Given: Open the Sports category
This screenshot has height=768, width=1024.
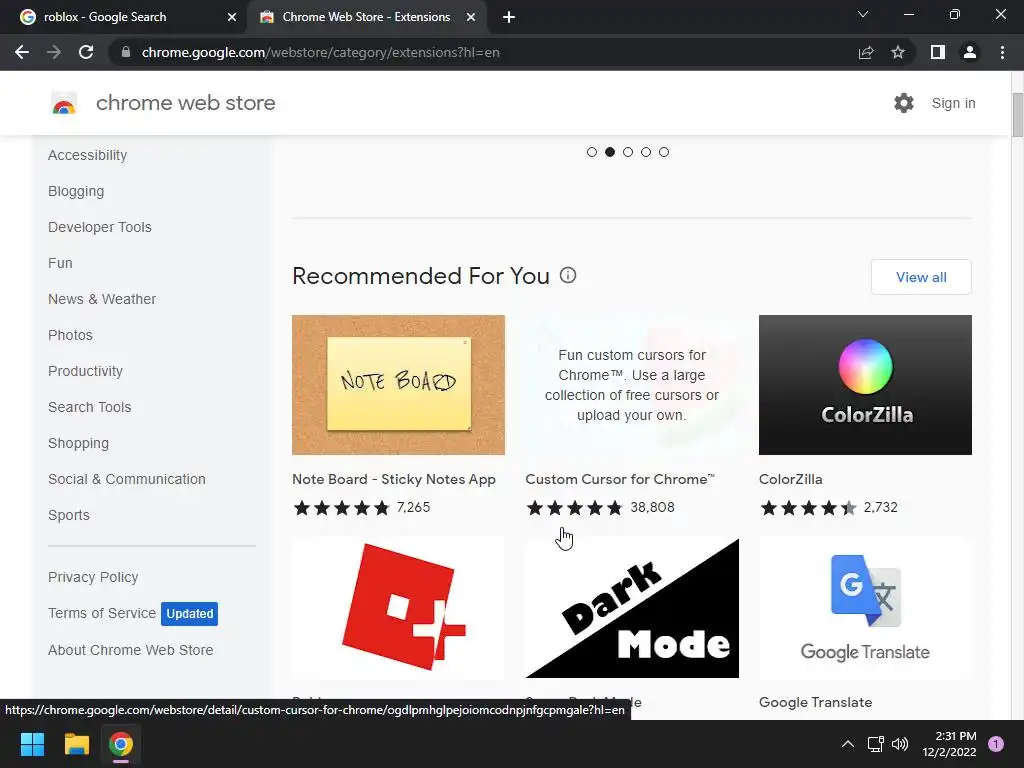Looking at the screenshot, I should click(69, 515).
